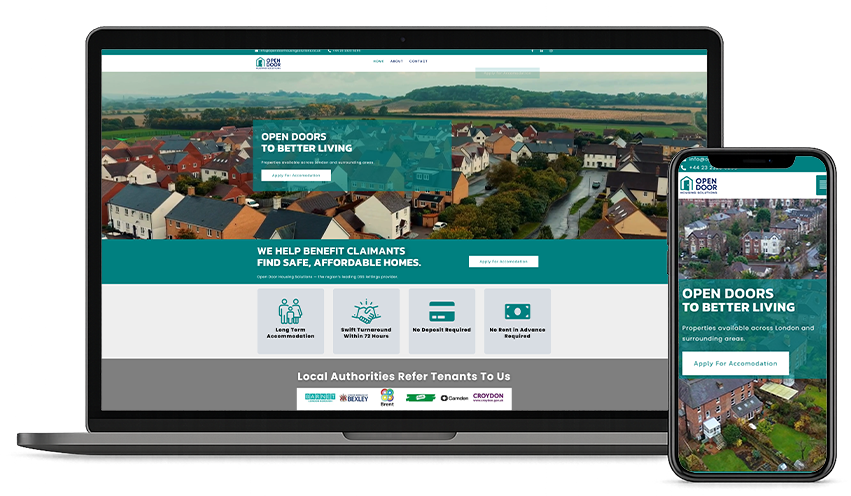Click the Croydon council logo
This screenshot has width=851, height=496.
click(x=488, y=397)
